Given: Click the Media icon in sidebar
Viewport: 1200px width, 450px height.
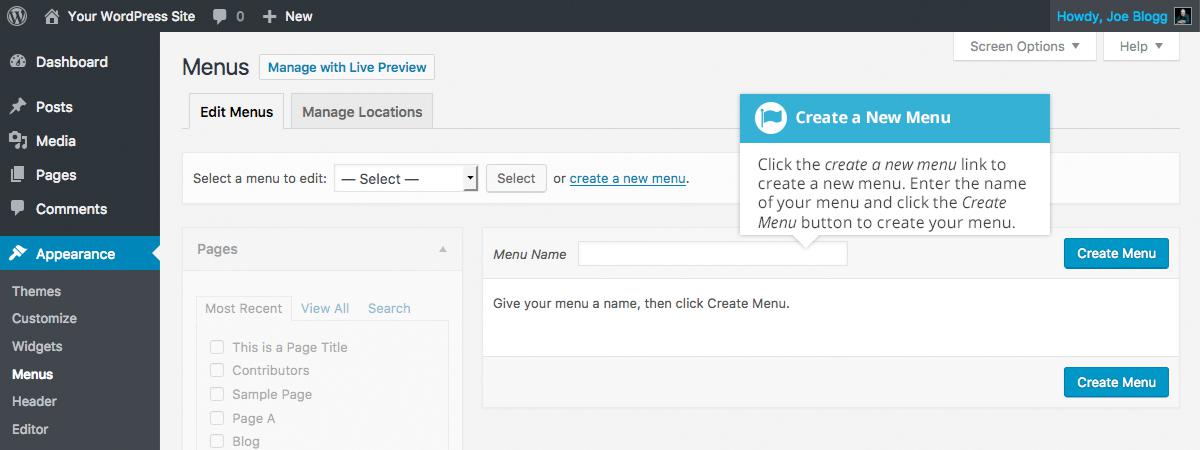Looking at the screenshot, I should click(18, 141).
